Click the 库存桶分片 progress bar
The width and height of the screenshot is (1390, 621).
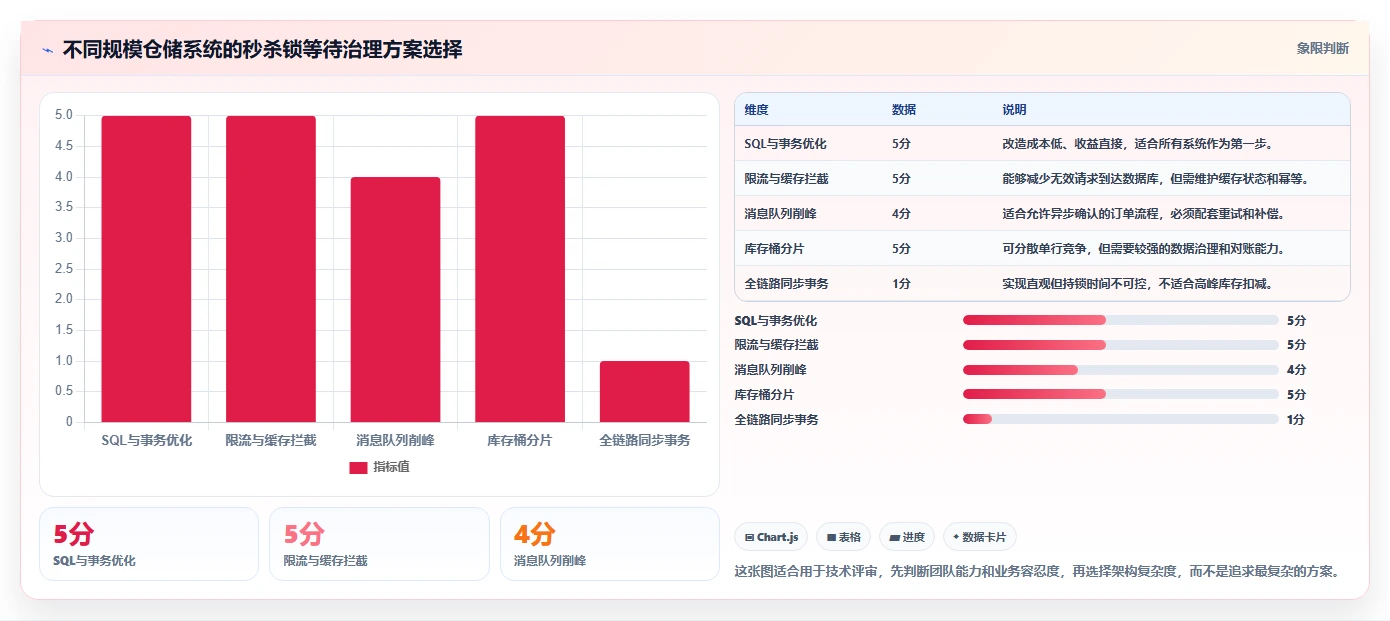[1120, 395]
